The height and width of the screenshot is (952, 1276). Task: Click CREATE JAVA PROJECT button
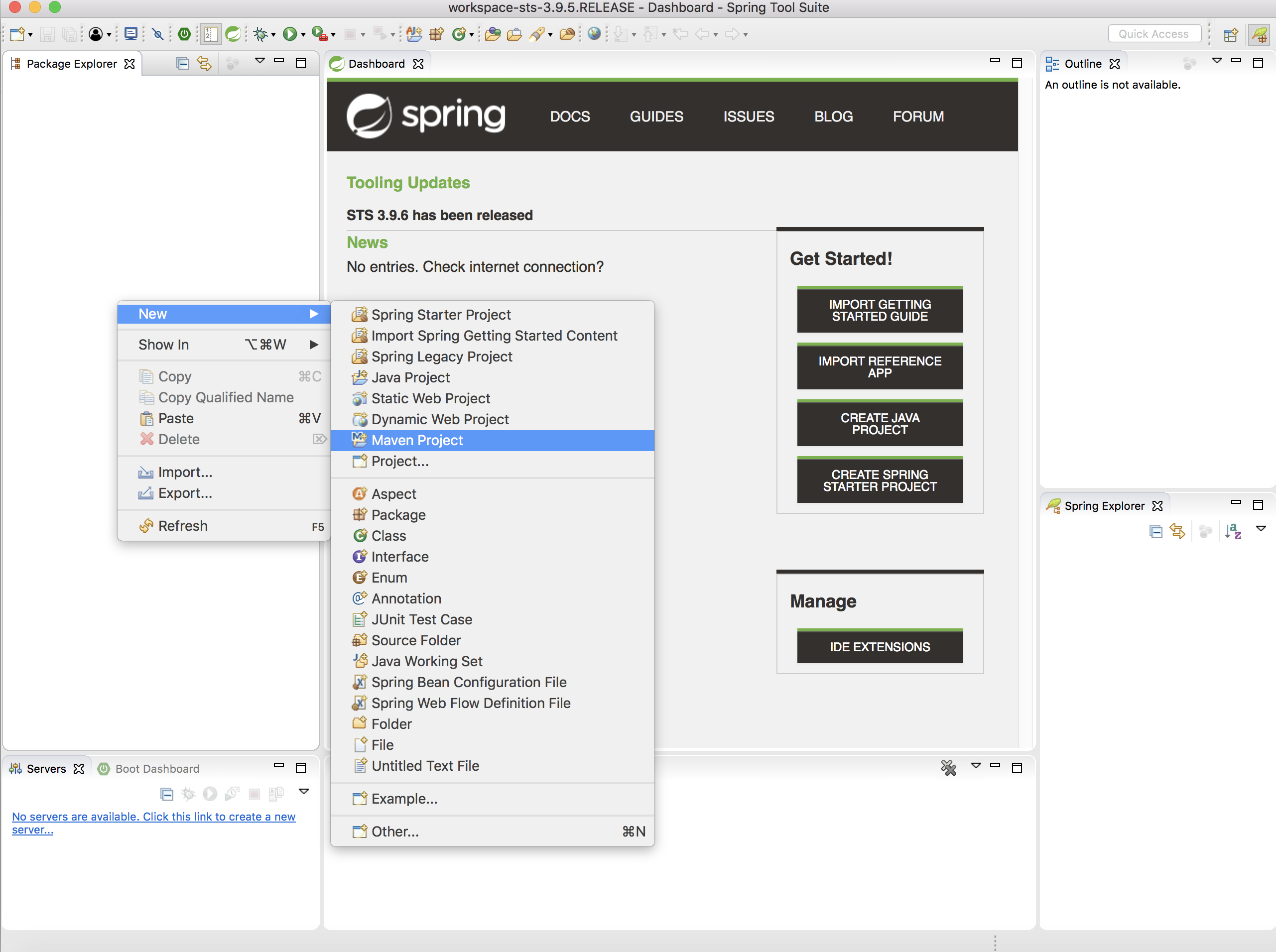880,424
